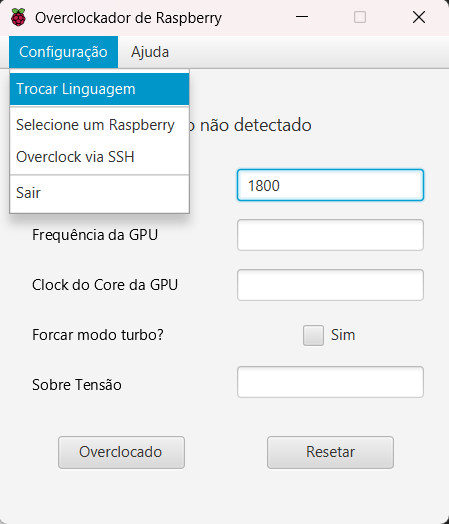Click the greyed-out maximize window button
This screenshot has width=449, height=524.
(x=360, y=17)
